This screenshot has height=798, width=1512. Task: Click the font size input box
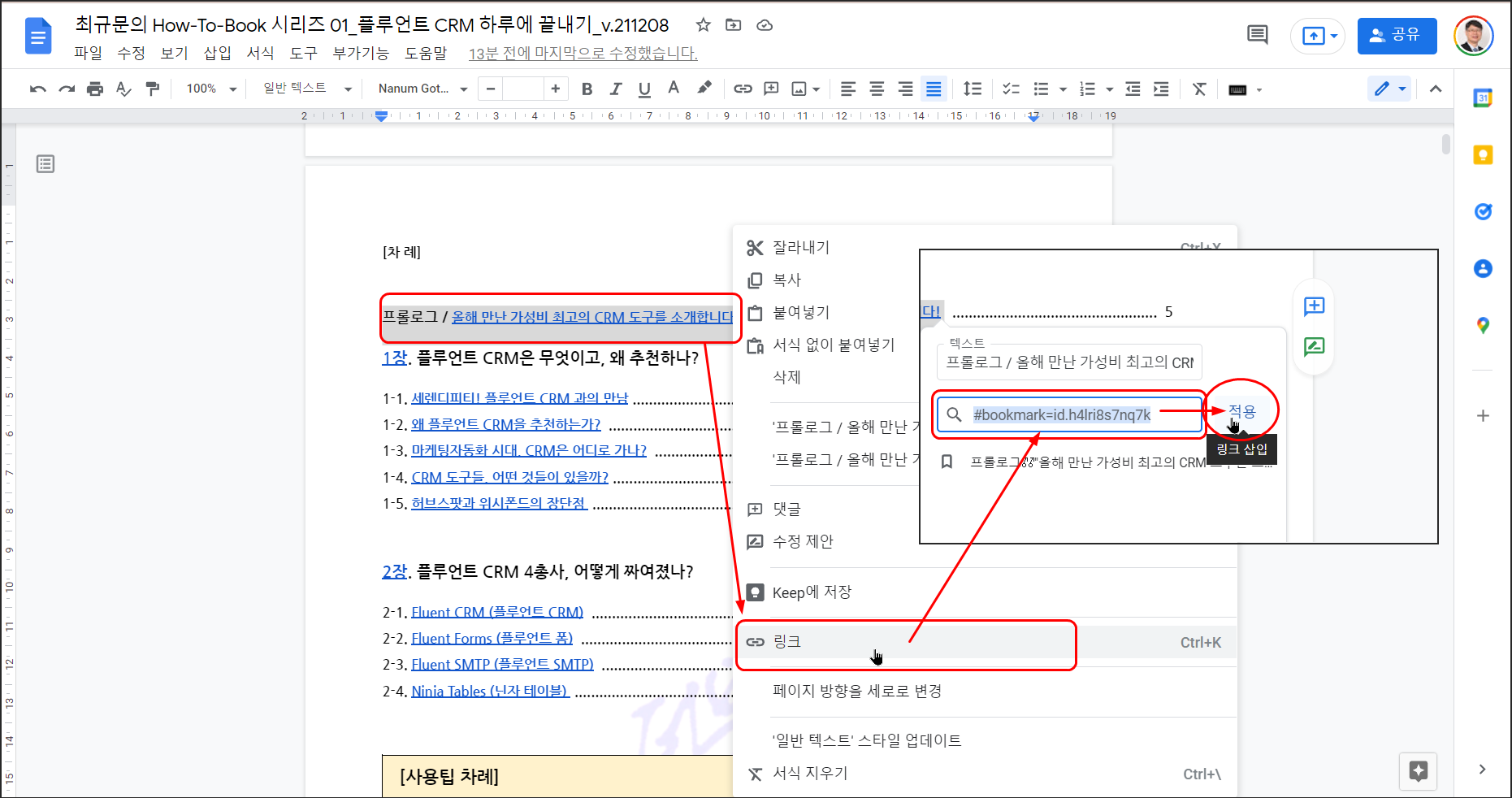[x=523, y=89]
